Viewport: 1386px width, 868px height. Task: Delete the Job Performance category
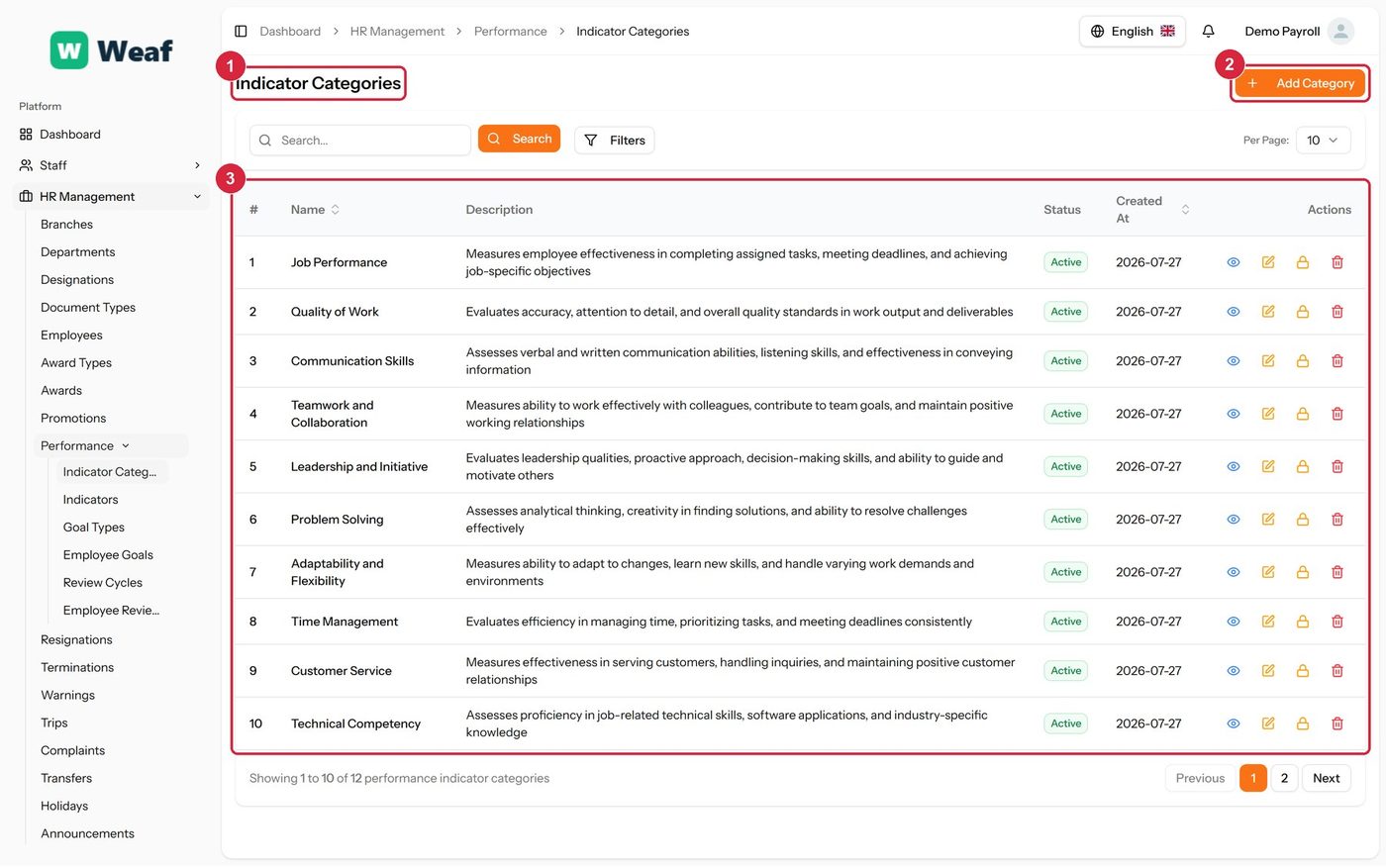[1337, 262]
